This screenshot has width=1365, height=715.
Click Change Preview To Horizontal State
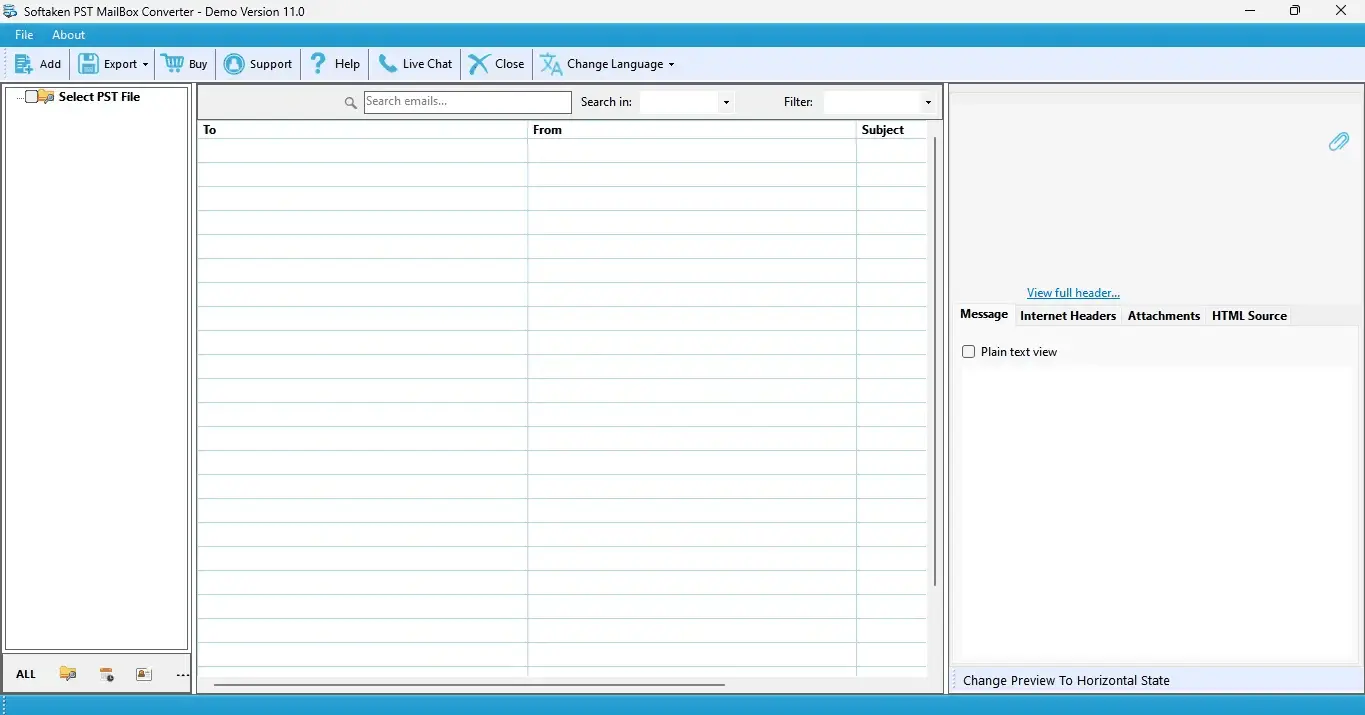pyautogui.click(x=1066, y=680)
